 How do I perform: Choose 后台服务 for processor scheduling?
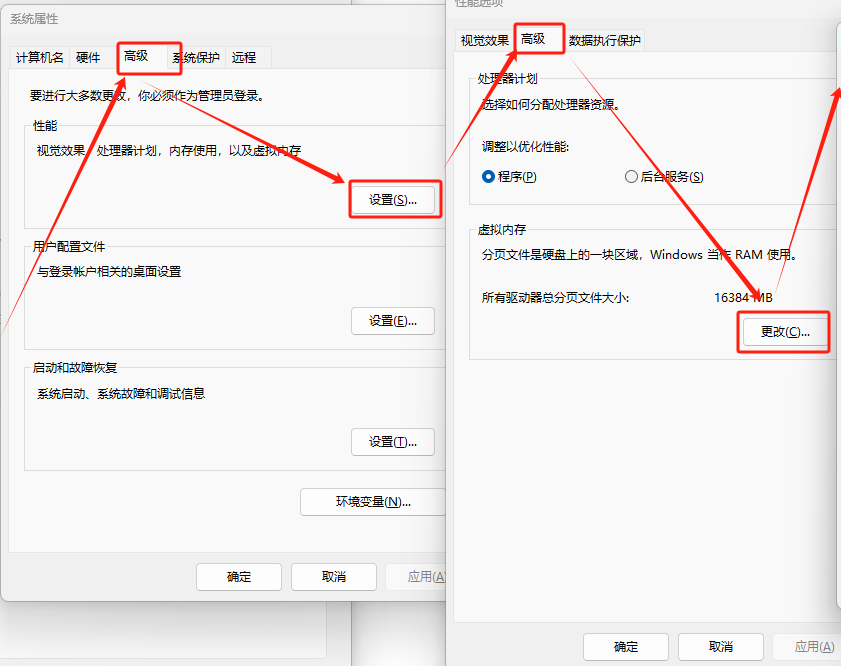(663, 176)
